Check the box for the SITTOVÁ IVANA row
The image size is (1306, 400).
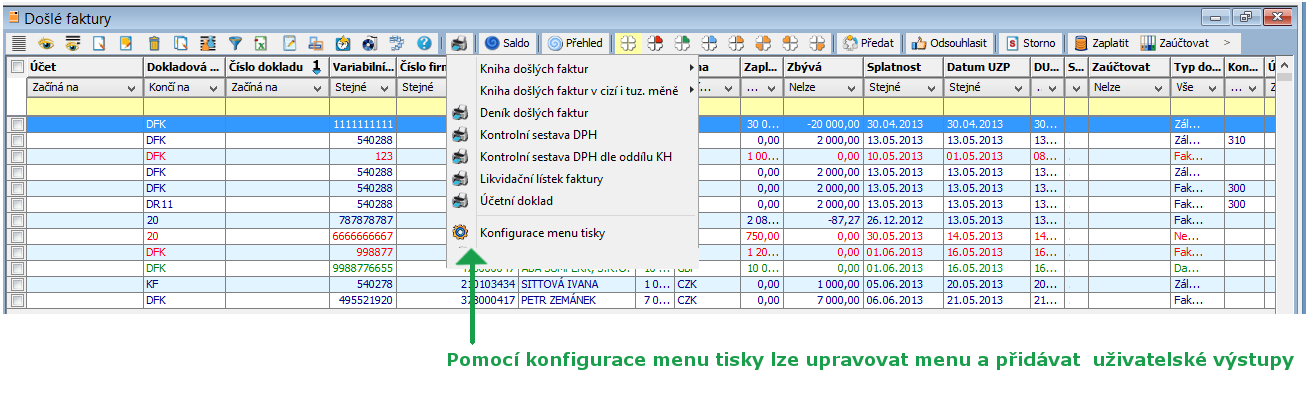click(x=17, y=284)
